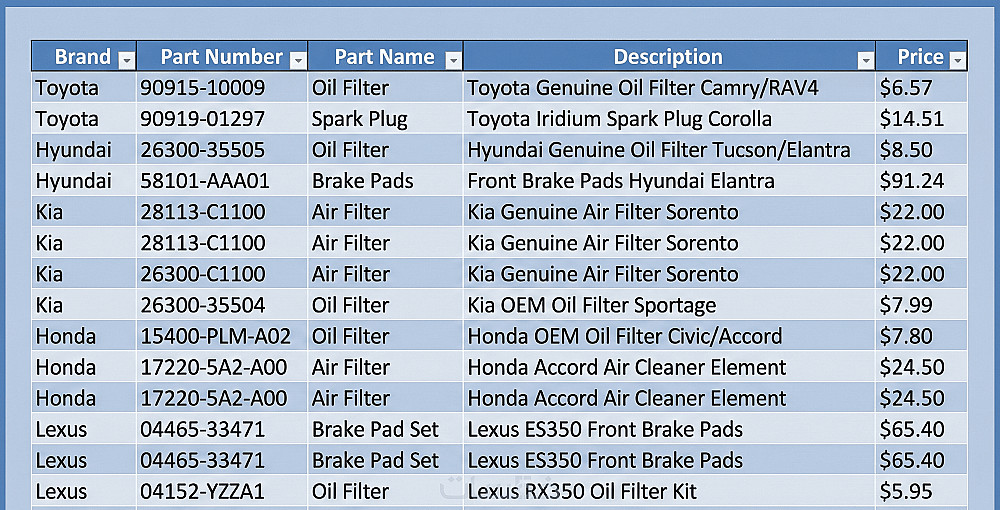Image resolution: width=1000 pixels, height=510 pixels.
Task: Click part number 58101-AAA01
Action: click(x=205, y=181)
